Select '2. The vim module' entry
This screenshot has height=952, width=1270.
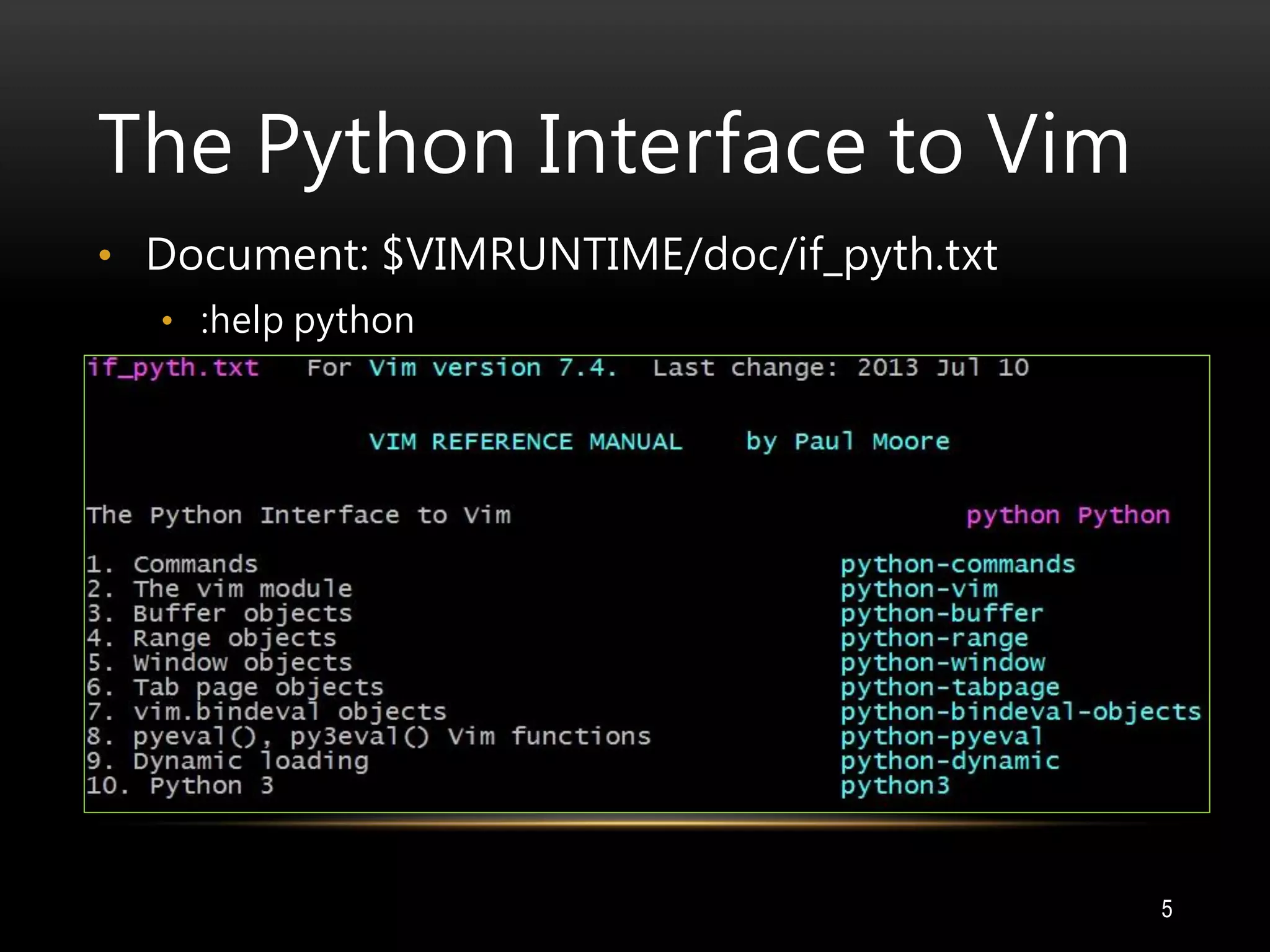[x=219, y=589]
